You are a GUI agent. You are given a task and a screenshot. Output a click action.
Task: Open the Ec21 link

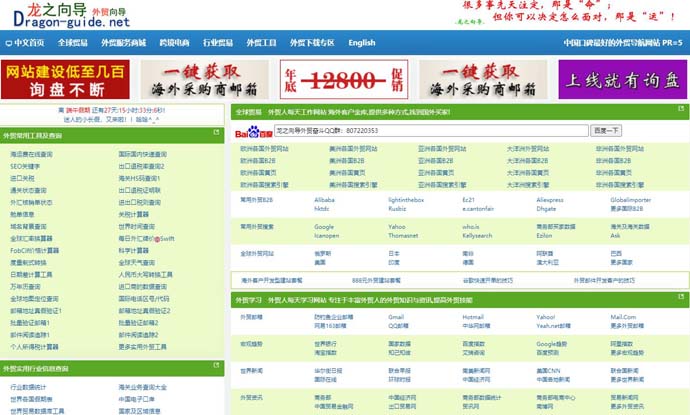468,200
